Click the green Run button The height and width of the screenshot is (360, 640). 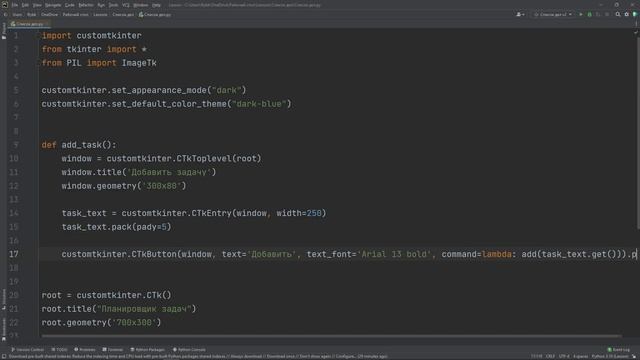pyautogui.click(x=581, y=14)
